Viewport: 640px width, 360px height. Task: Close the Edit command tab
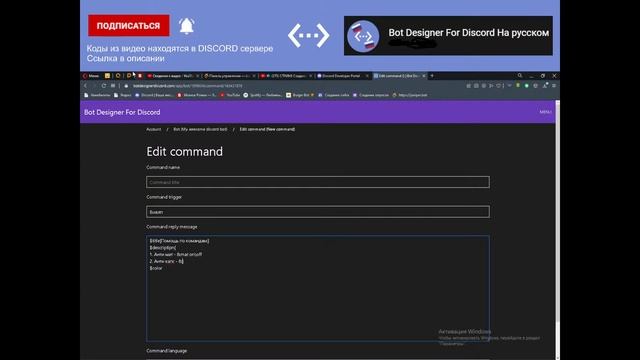(424, 76)
